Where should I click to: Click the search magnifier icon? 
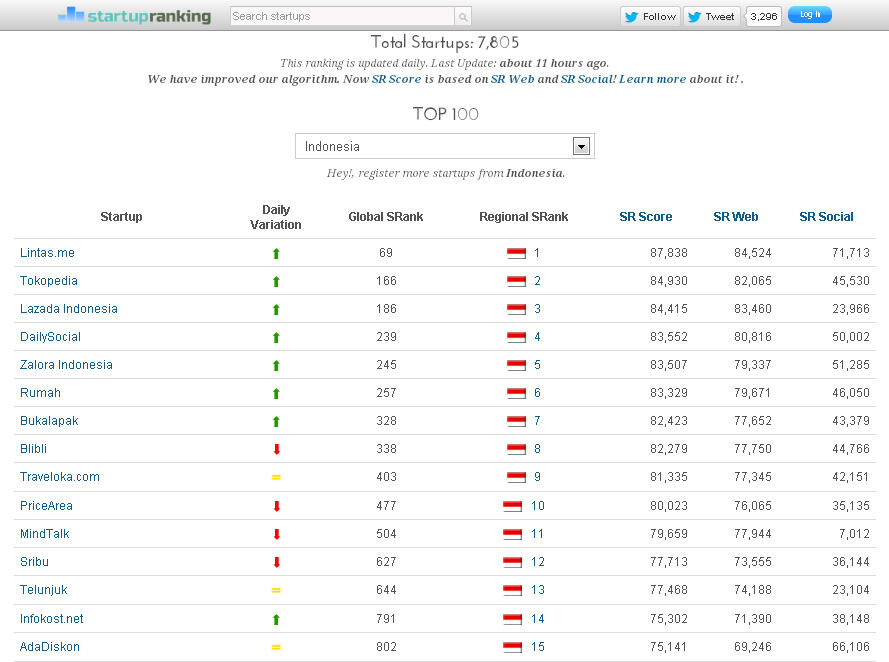tap(461, 17)
